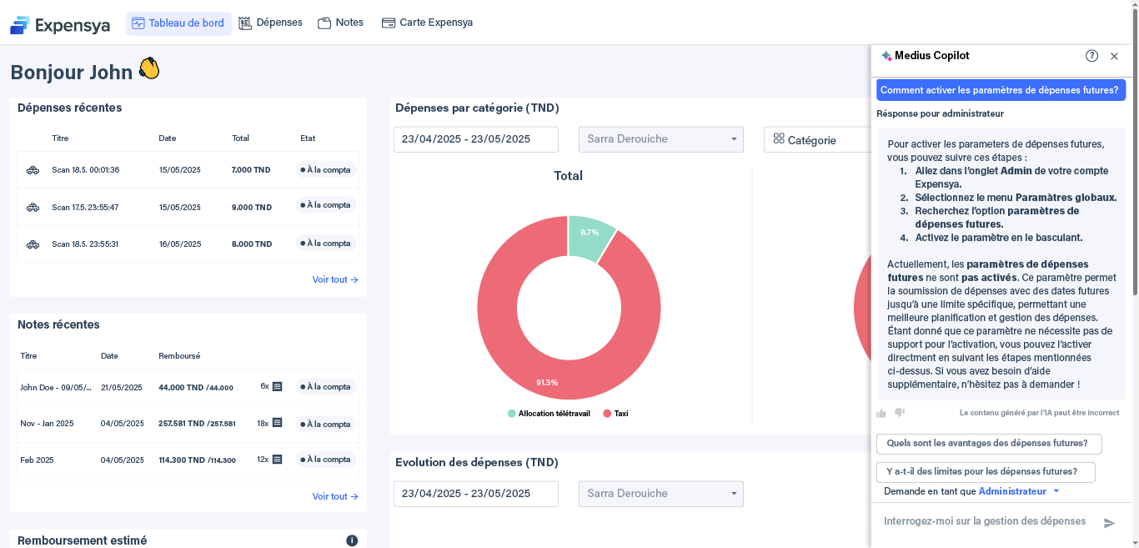Send the Copilot message with arrow icon
The height and width of the screenshot is (548, 1139).
tap(1109, 523)
